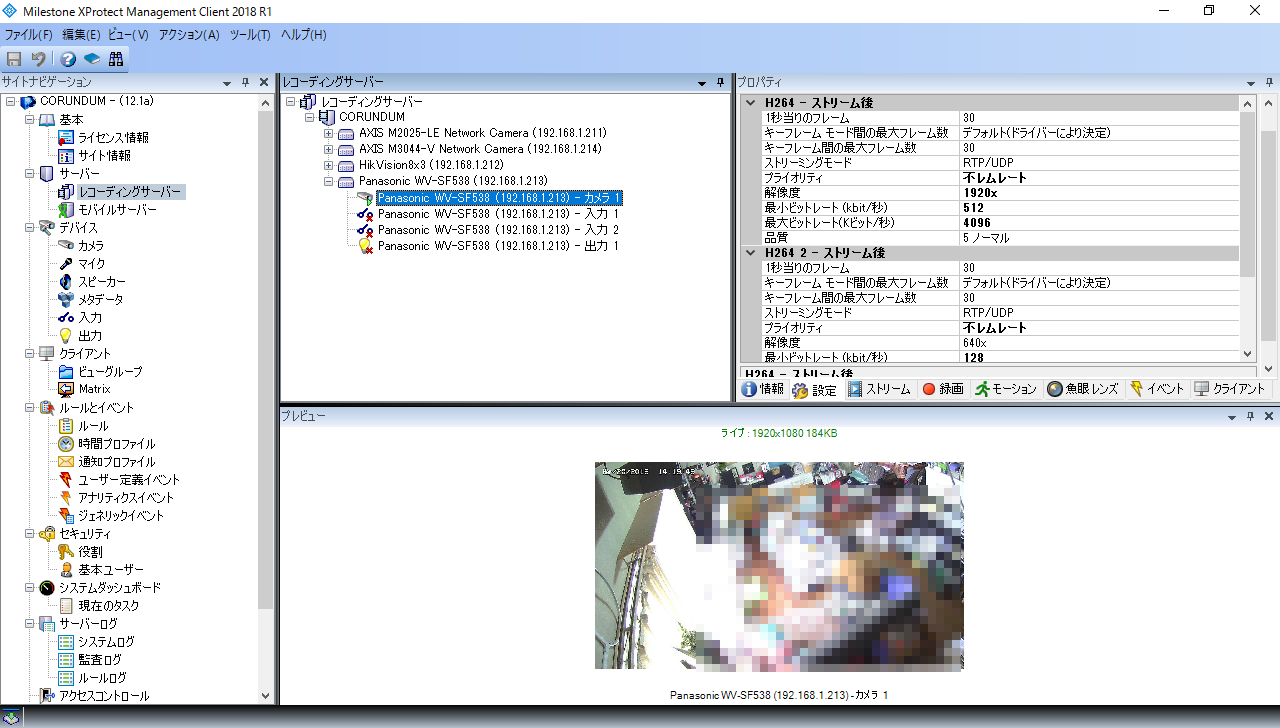Open the 編集(E) menu
The height and width of the screenshot is (728, 1280).
[81, 35]
